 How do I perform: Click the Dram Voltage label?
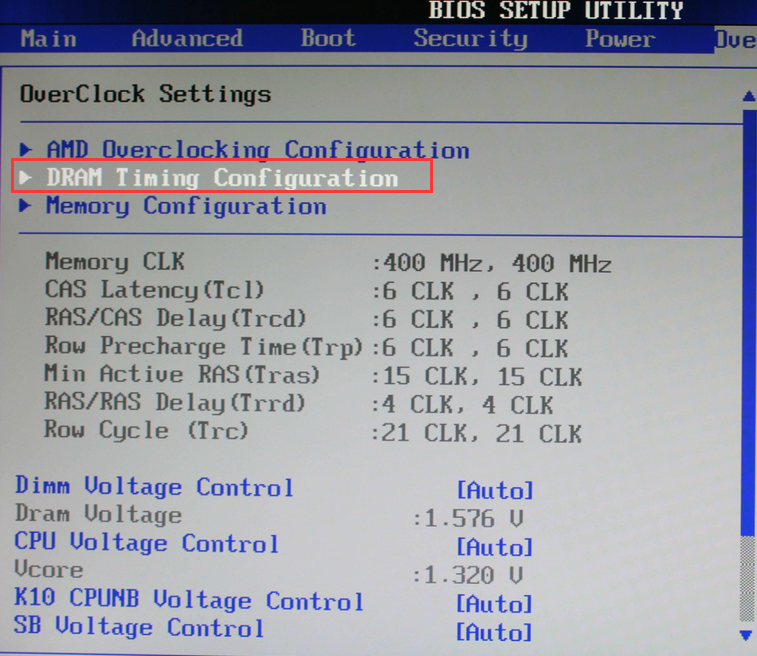98,514
